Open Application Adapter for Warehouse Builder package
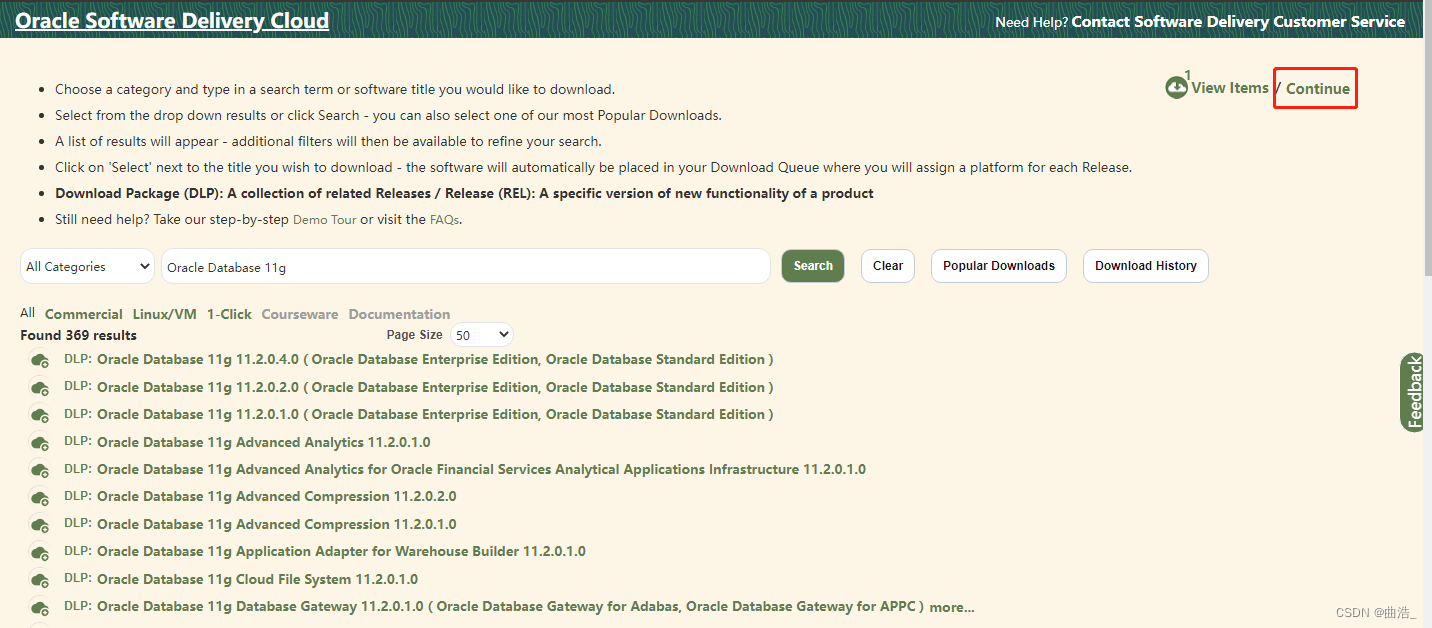The height and width of the screenshot is (628, 1432). (341, 551)
